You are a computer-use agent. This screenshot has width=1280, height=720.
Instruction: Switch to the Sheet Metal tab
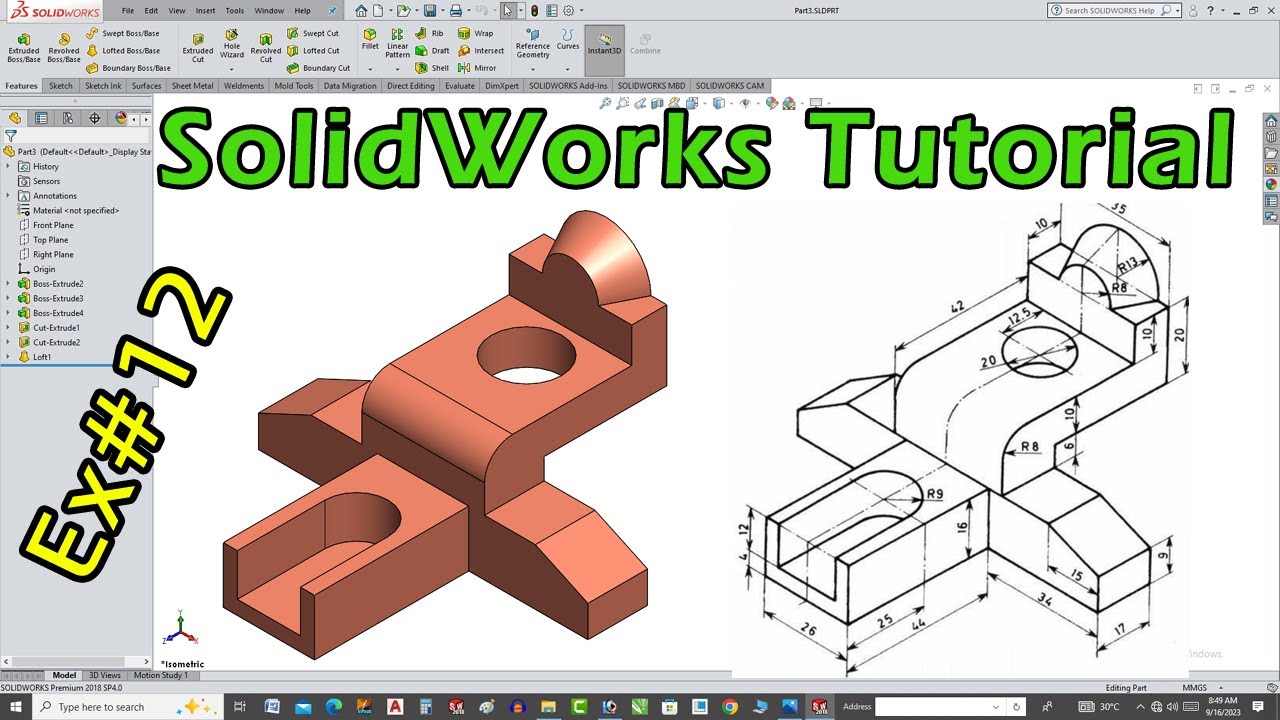pos(193,86)
